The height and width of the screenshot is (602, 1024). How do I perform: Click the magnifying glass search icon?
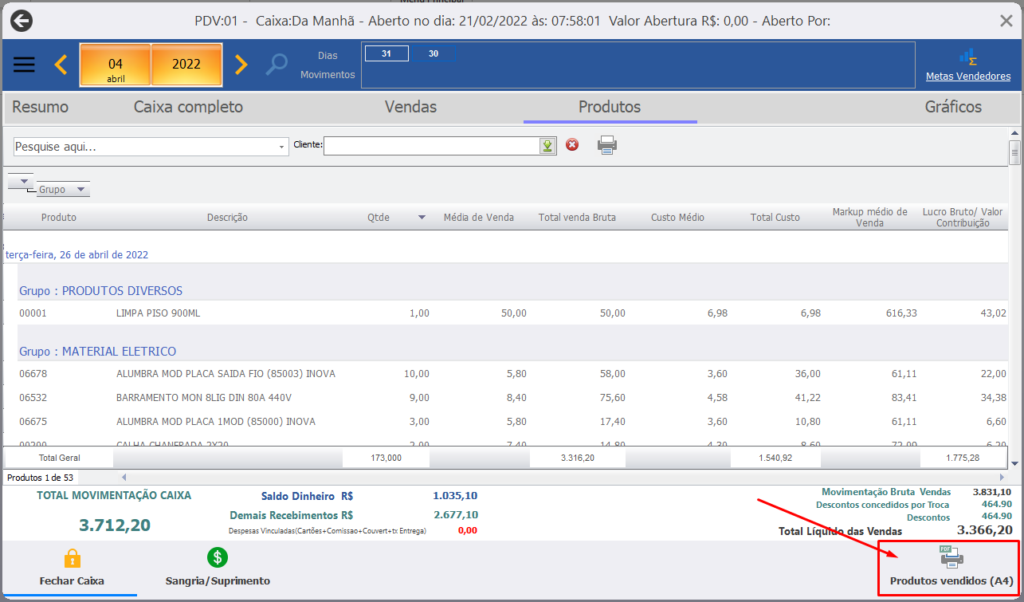click(x=277, y=65)
